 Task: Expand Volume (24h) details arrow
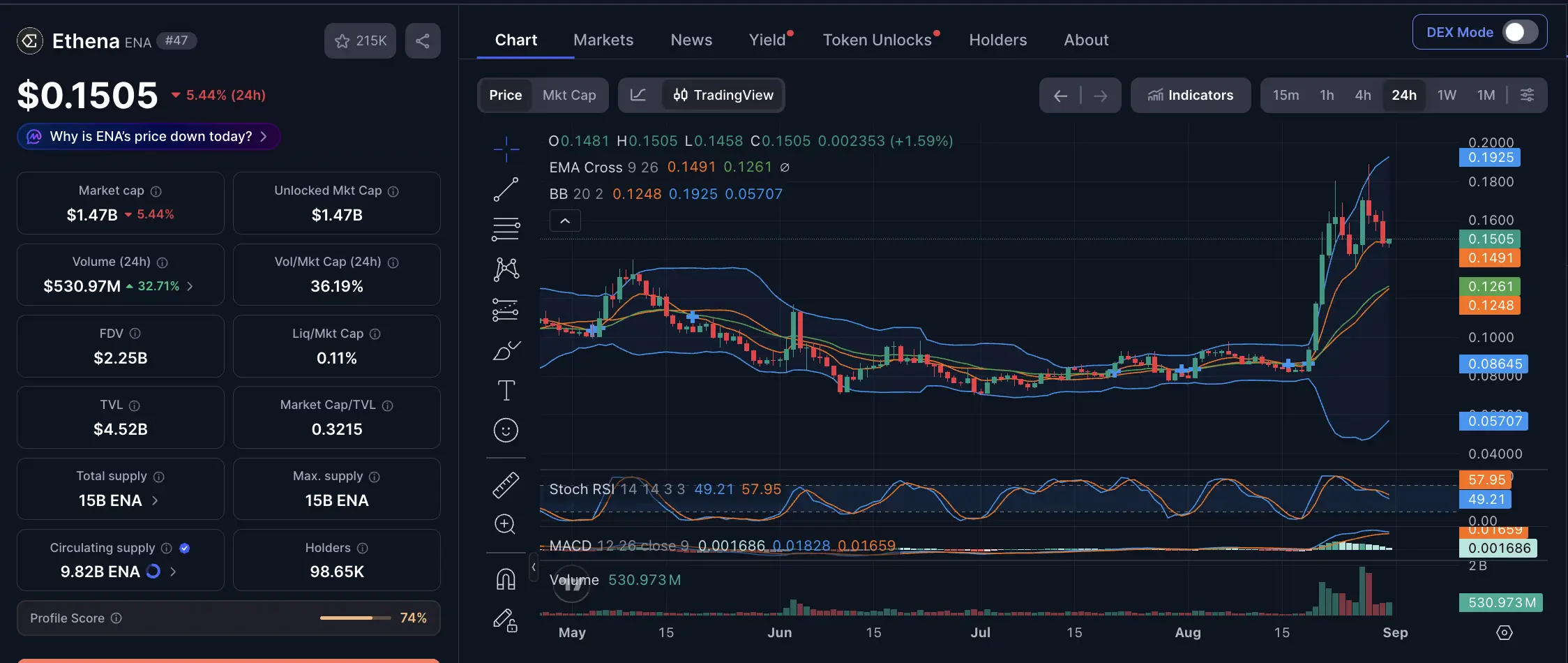(190, 286)
